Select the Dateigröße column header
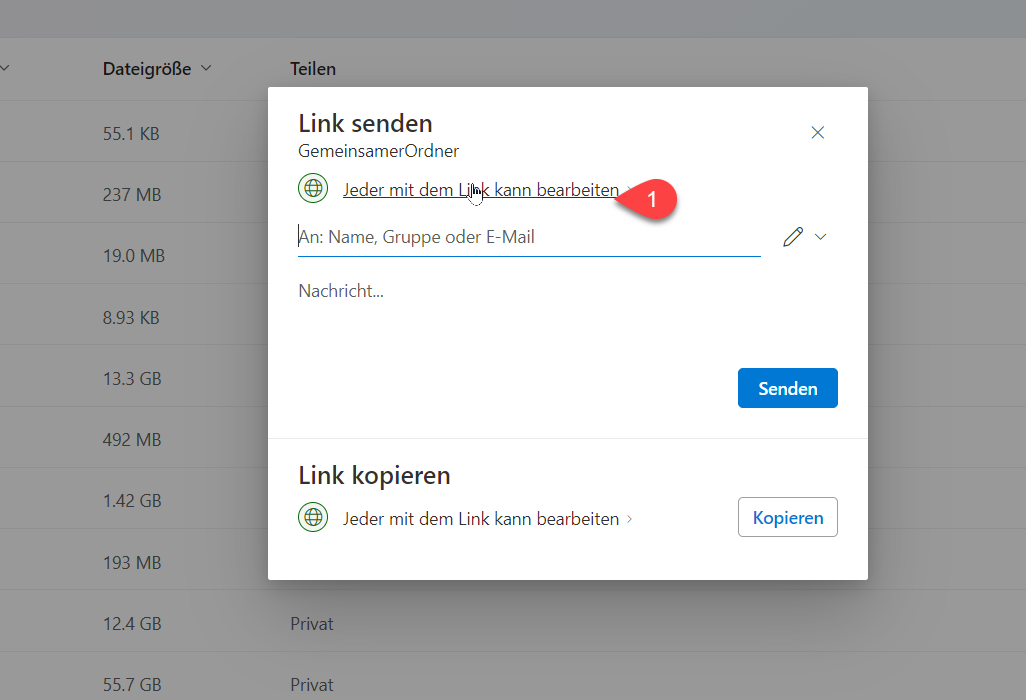1026x700 pixels. (147, 69)
